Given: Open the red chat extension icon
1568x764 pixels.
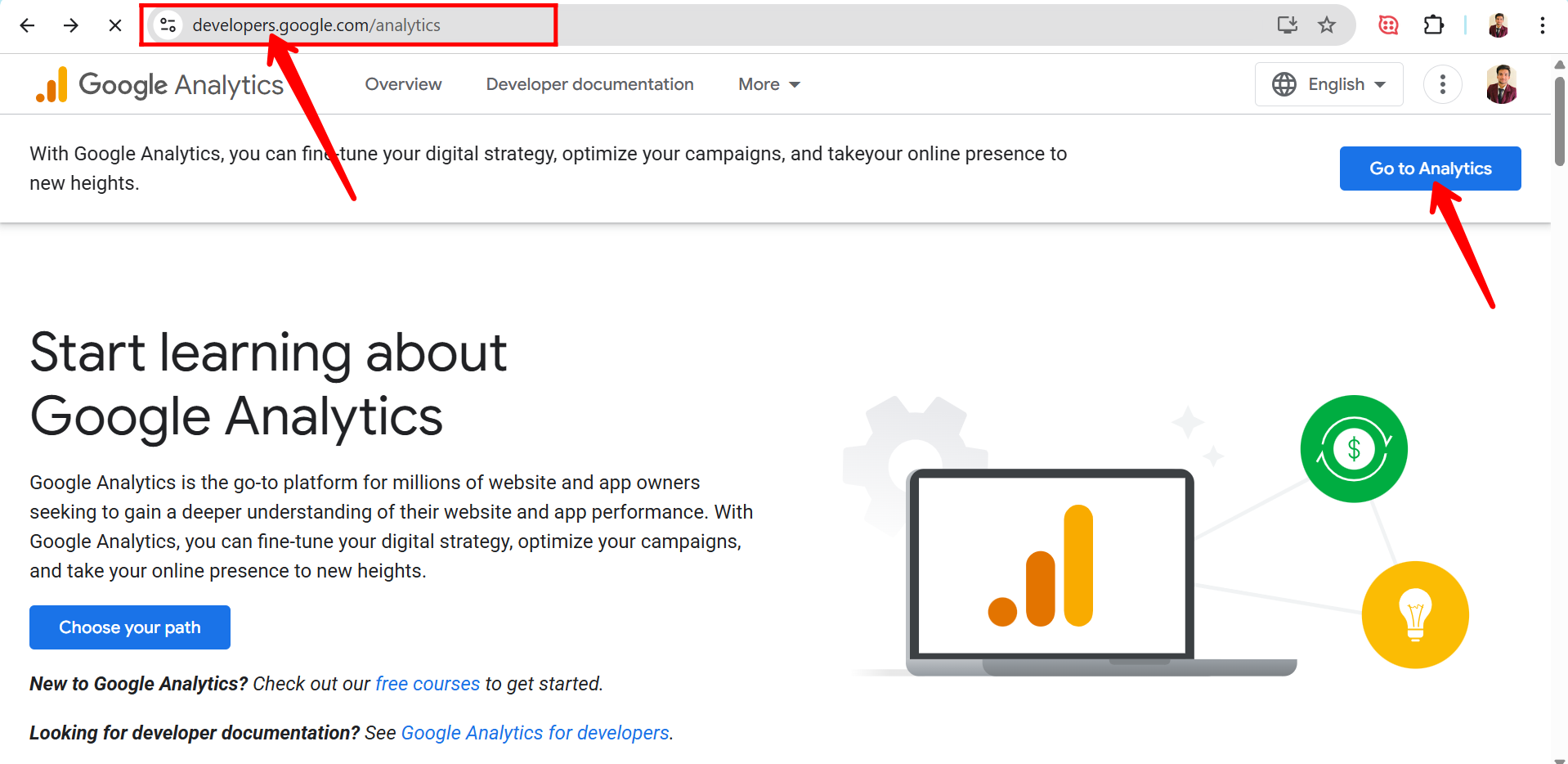Looking at the screenshot, I should pyautogui.click(x=1388, y=25).
